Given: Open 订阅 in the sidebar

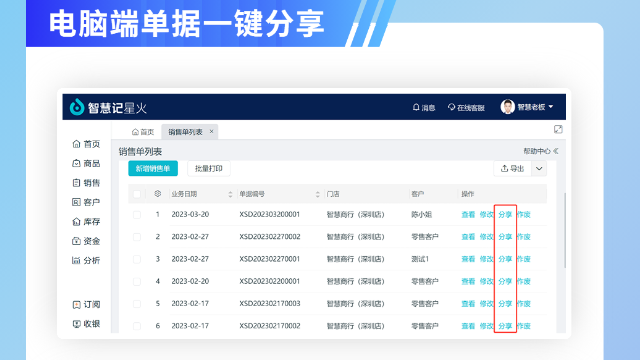Looking at the screenshot, I should click(x=86, y=304).
